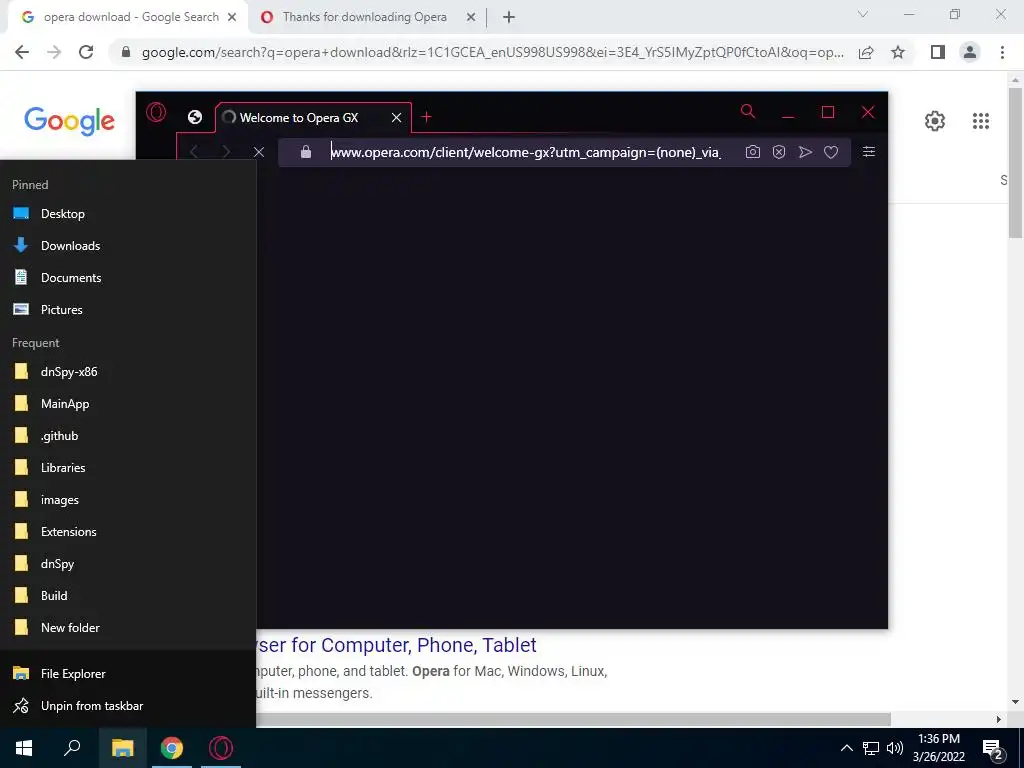This screenshot has height=768, width=1024.
Task: Open Windows taskbar search
Action: (x=72, y=748)
